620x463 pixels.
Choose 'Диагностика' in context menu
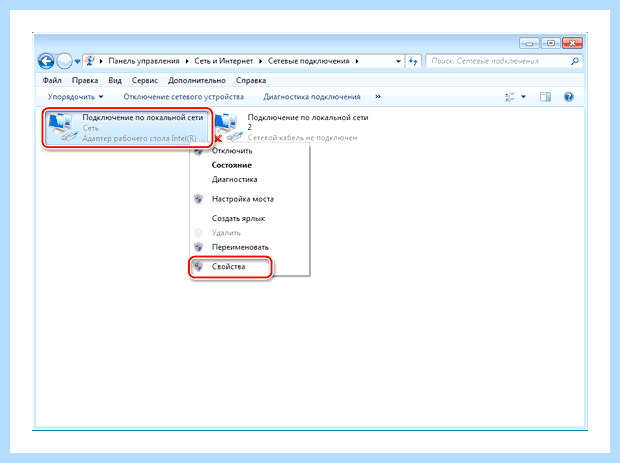point(234,180)
